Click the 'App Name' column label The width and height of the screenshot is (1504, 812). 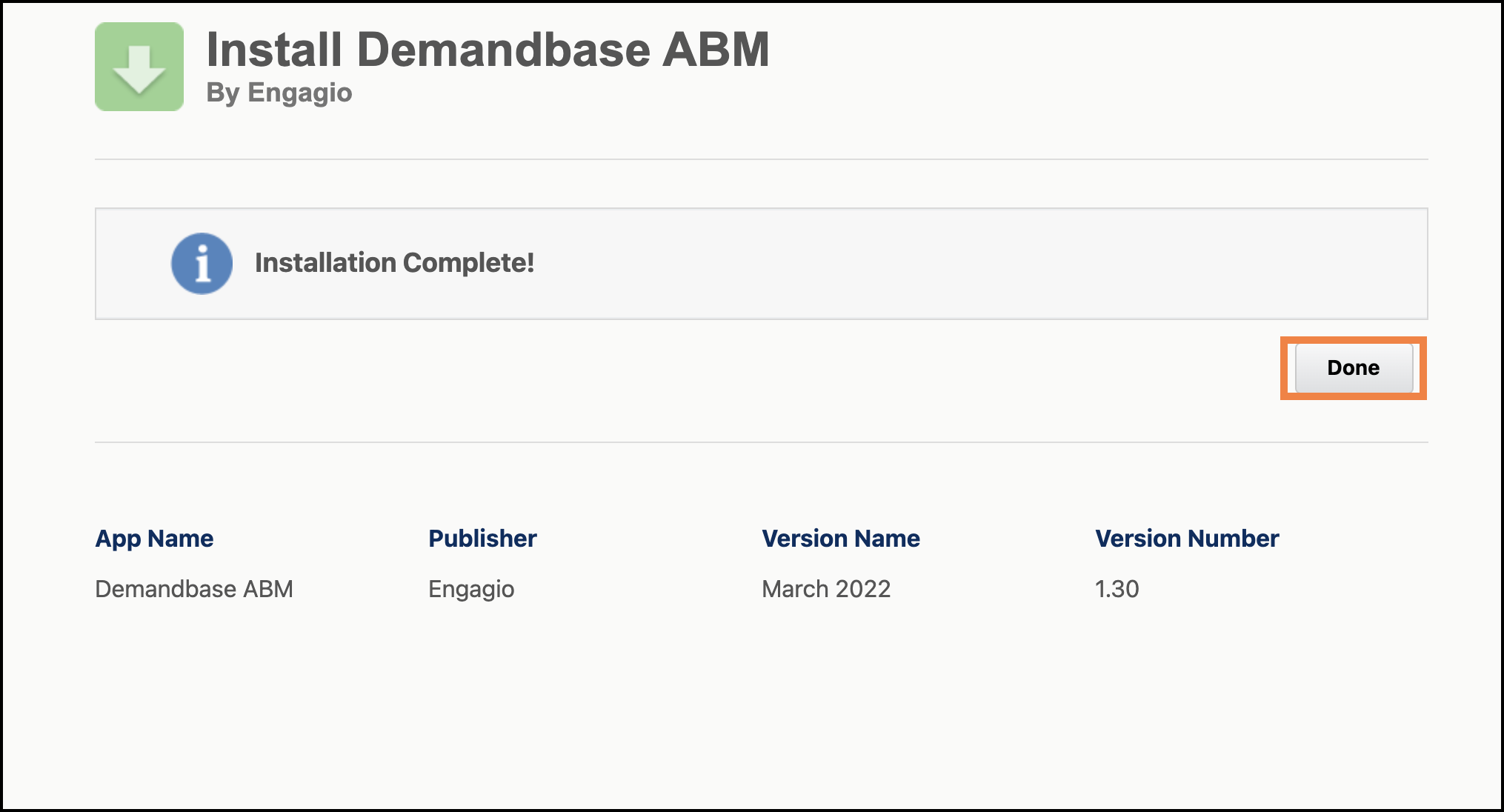(x=154, y=539)
